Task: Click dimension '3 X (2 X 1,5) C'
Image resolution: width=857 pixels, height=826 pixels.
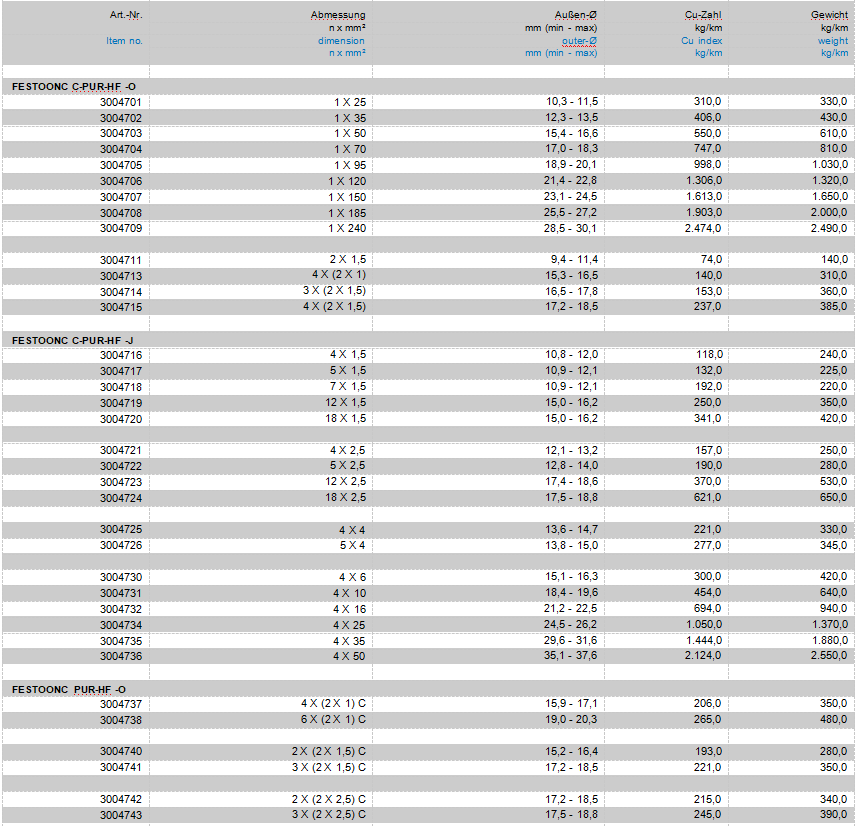Action: [x=329, y=768]
